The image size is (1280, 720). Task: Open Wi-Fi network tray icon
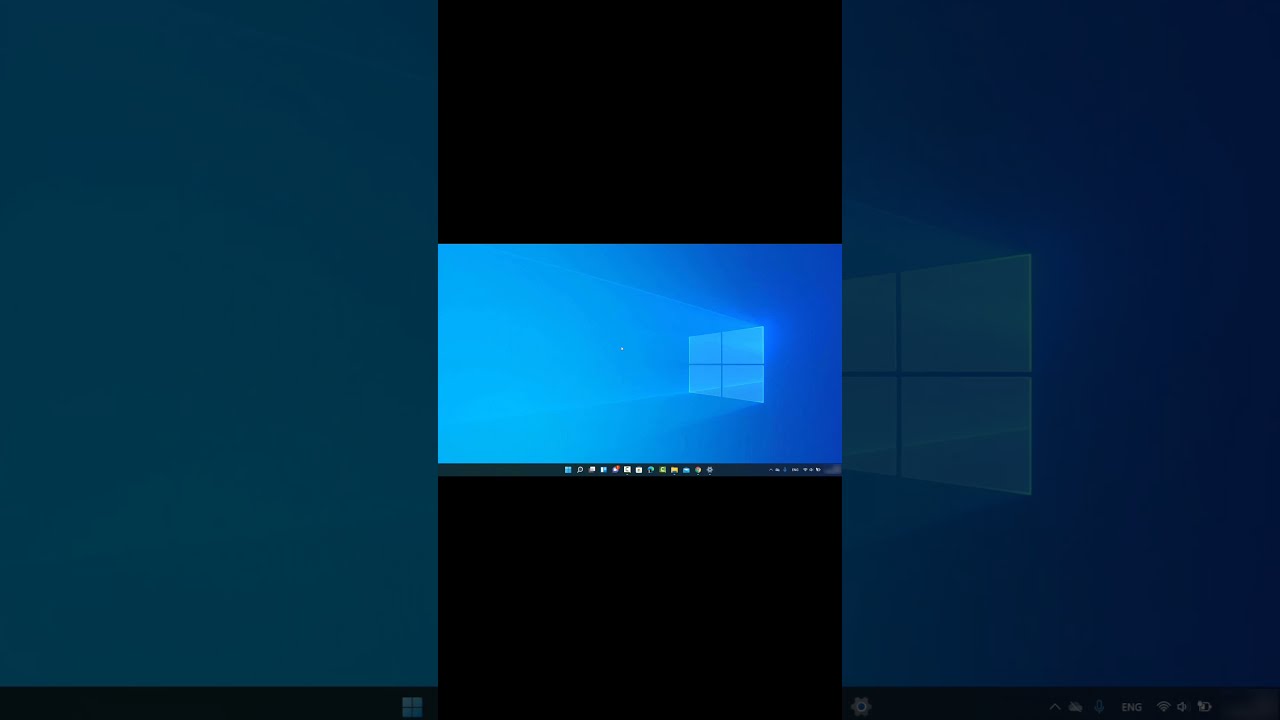tap(805, 470)
